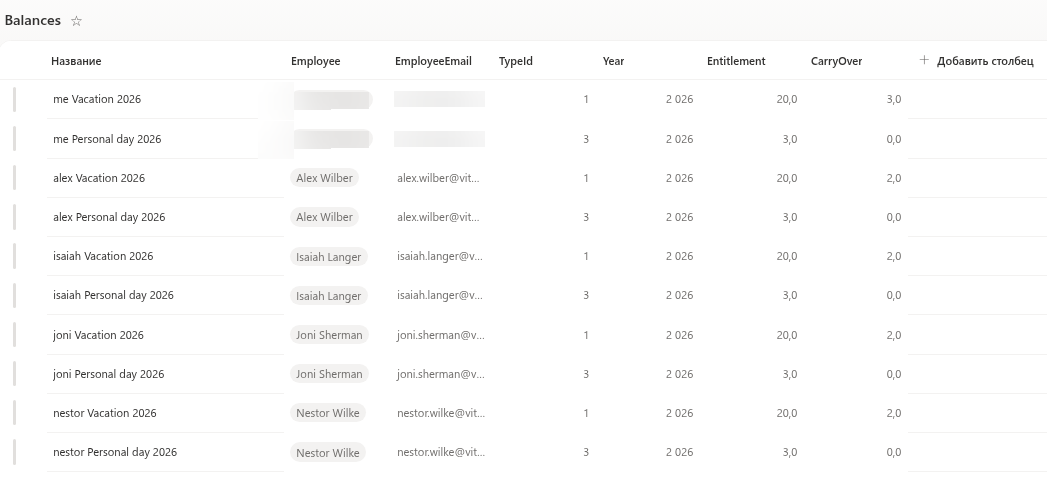Image resolution: width=1047 pixels, height=480 pixels.
Task: Select email cell in nestor Personal day row
Action: coord(441,452)
